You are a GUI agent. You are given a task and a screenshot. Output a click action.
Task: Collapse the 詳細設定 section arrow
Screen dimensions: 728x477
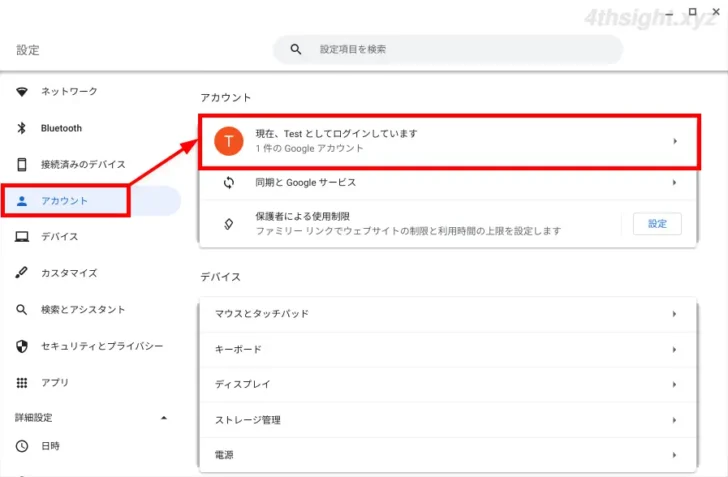163,418
